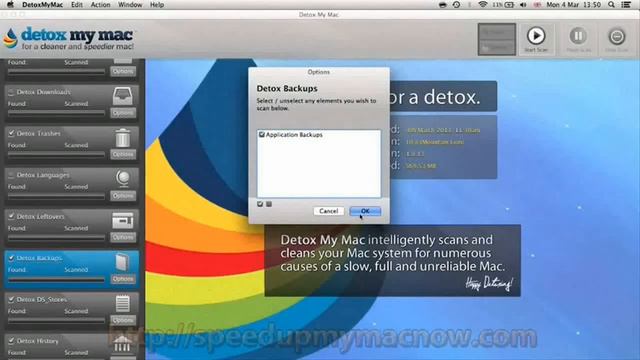The height and width of the screenshot is (360, 640).
Task: Click the Time Machine clock icon
Action: tap(456, 5)
